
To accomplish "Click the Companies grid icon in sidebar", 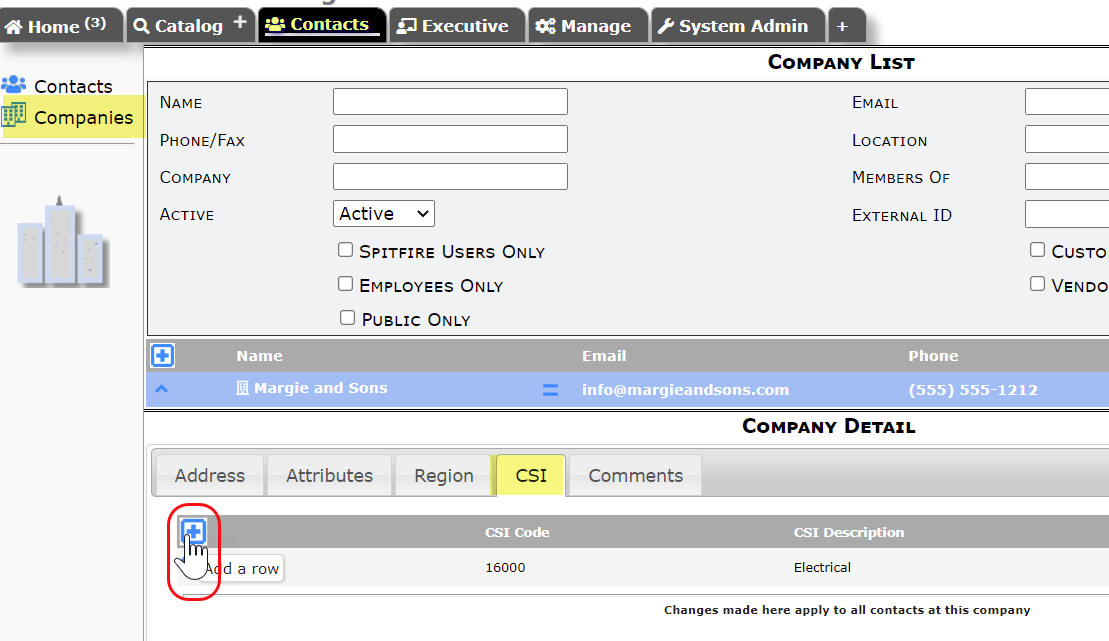I will 13,115.
